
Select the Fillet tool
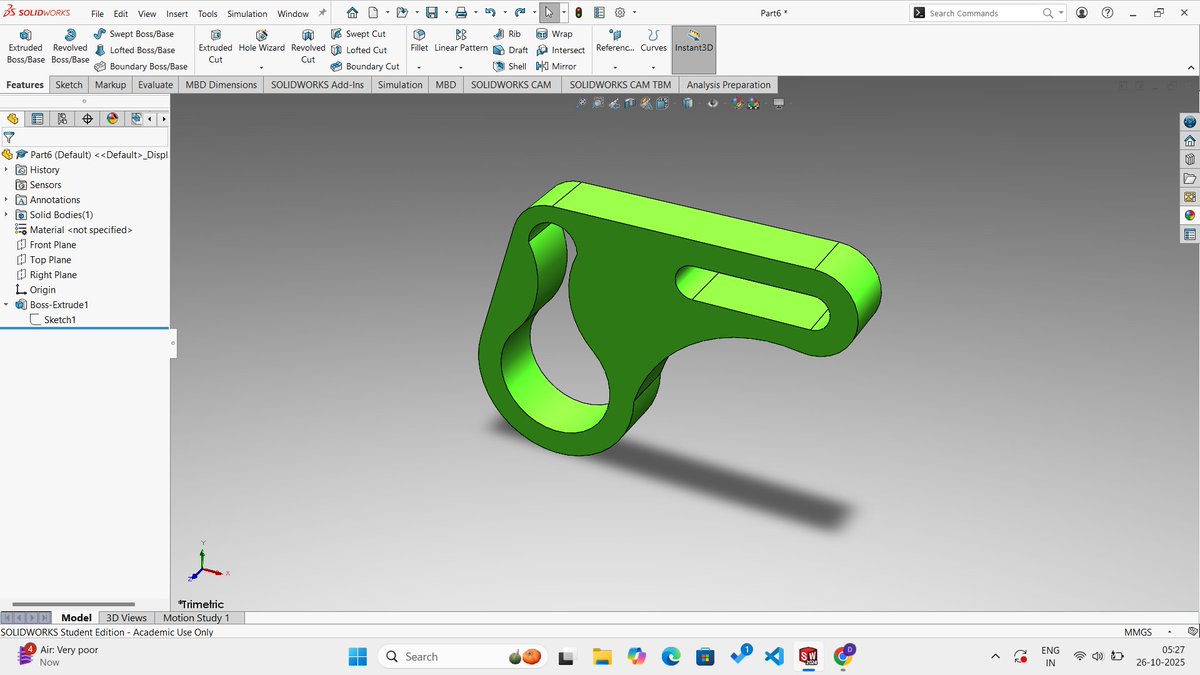(x=419, y=41)
